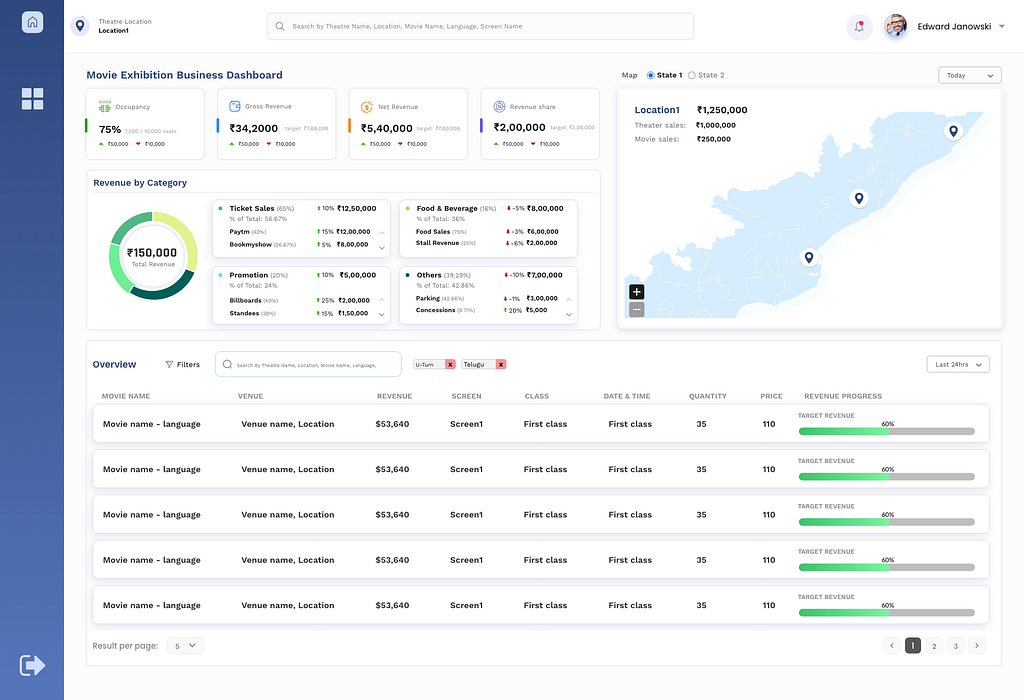This screenshot has width=1024, height=700.
Task: Expand Ticket Sales card with down chevron
Action: tap(382, 247)
